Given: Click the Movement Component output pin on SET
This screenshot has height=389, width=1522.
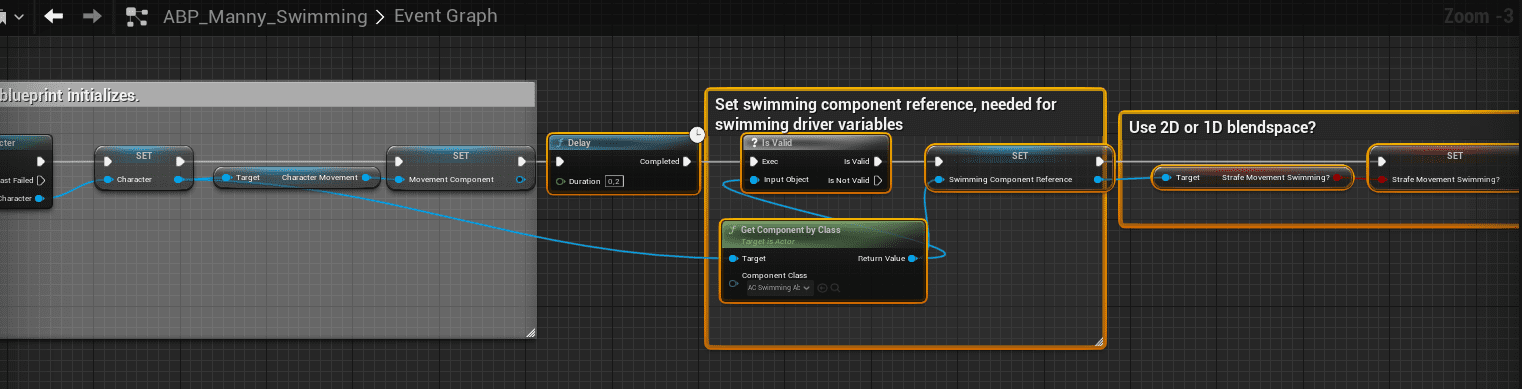Looking at the screenshot, I should (x=519, y=180).
